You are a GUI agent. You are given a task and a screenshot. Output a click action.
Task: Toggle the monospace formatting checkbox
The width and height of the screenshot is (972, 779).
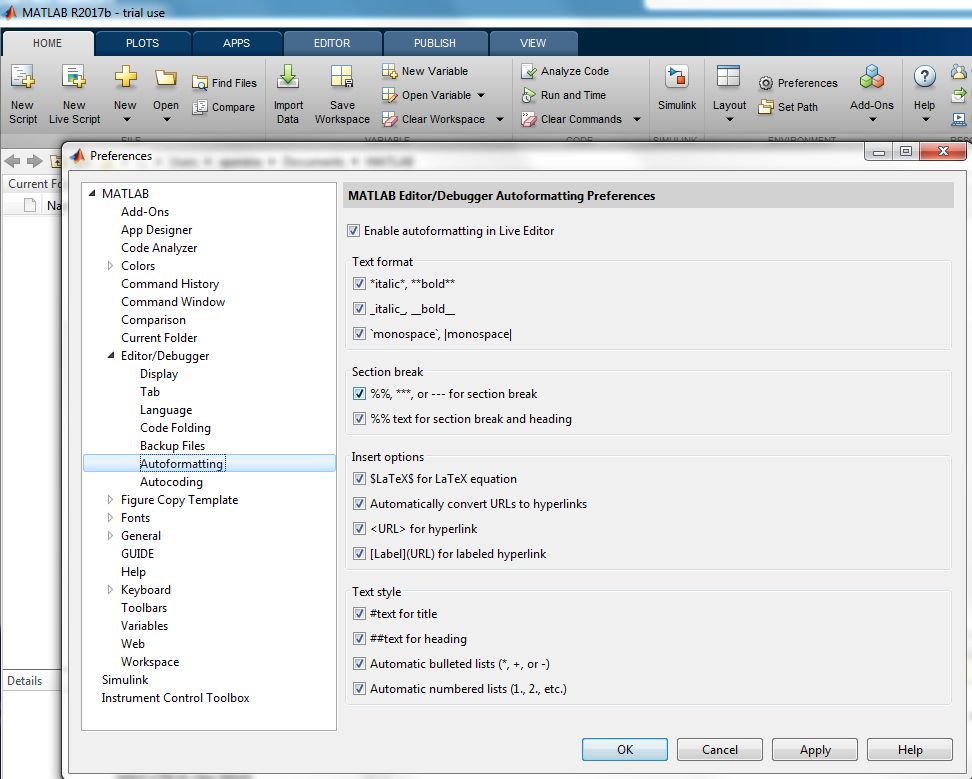[359, 333]
